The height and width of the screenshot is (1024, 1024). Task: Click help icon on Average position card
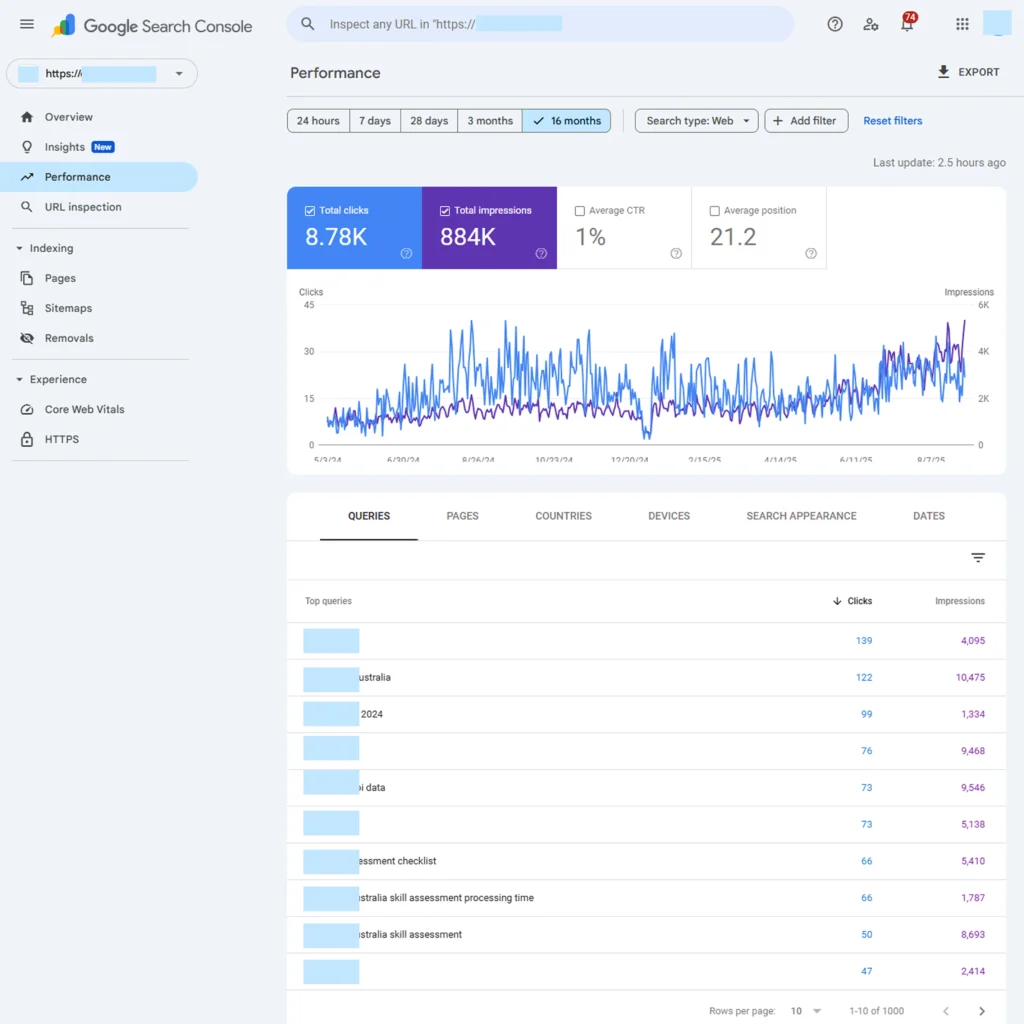(x=811, y=254)
